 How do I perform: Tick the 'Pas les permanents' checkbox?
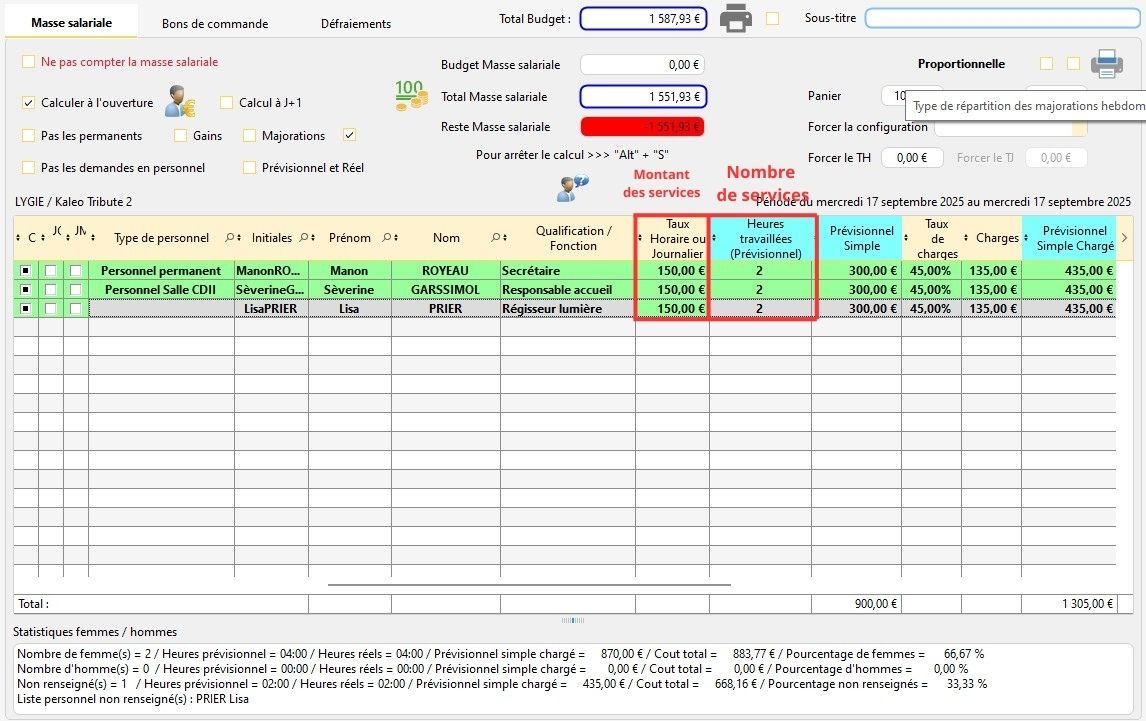[28, 135]
